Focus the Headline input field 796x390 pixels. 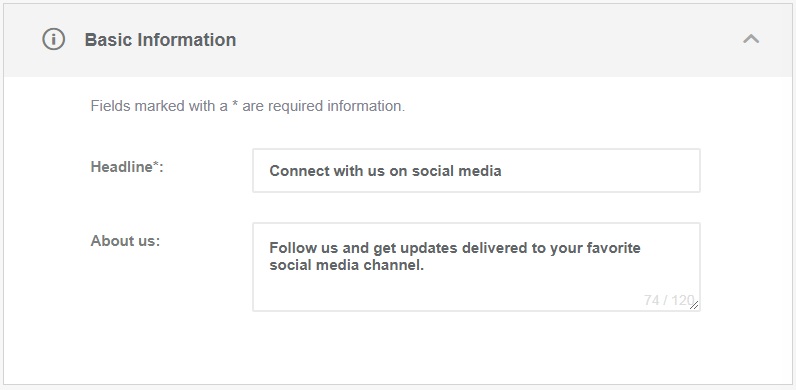tap(476, 171)
